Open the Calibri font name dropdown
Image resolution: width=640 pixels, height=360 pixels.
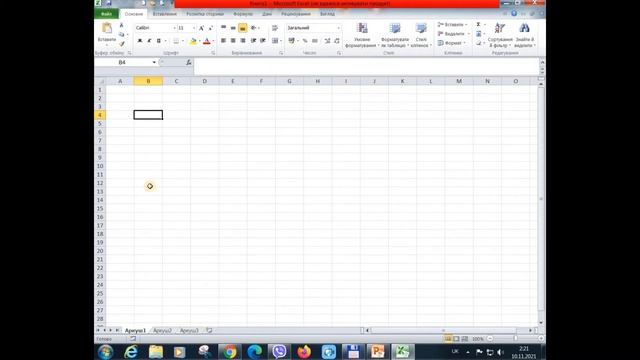click(x=175, y=28)
